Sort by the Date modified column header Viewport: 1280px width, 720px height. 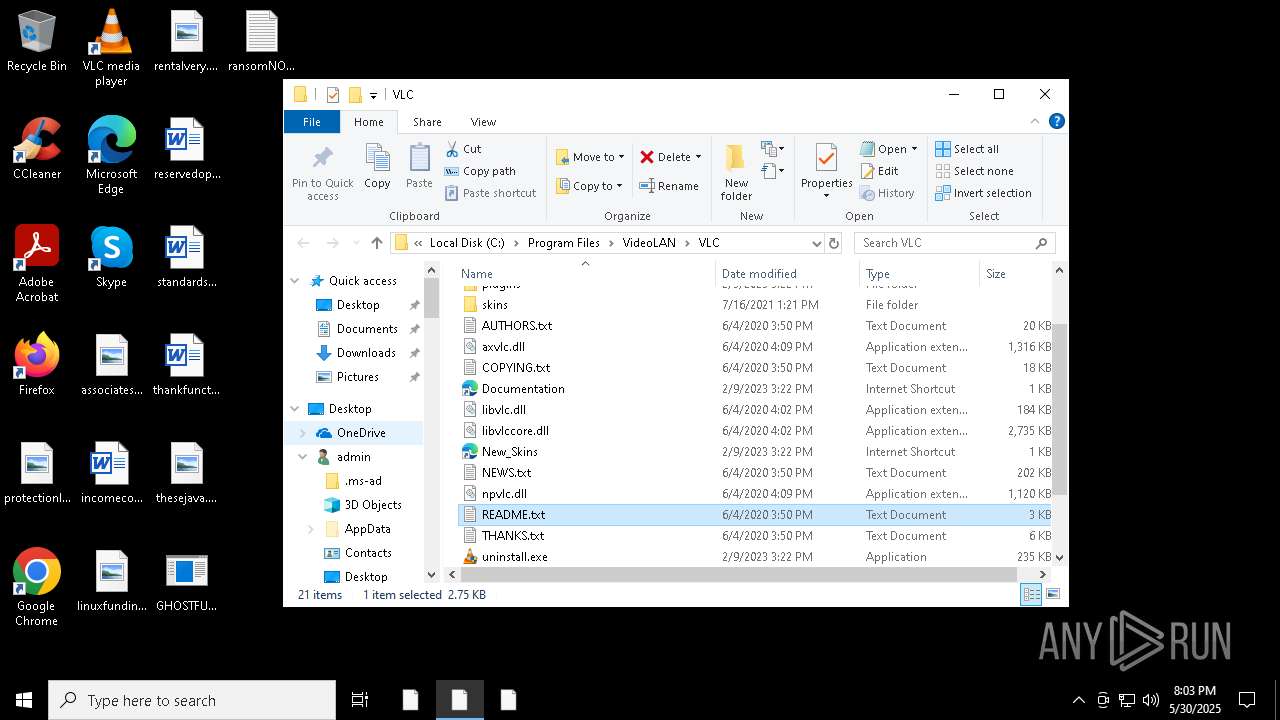click(787, 274)
